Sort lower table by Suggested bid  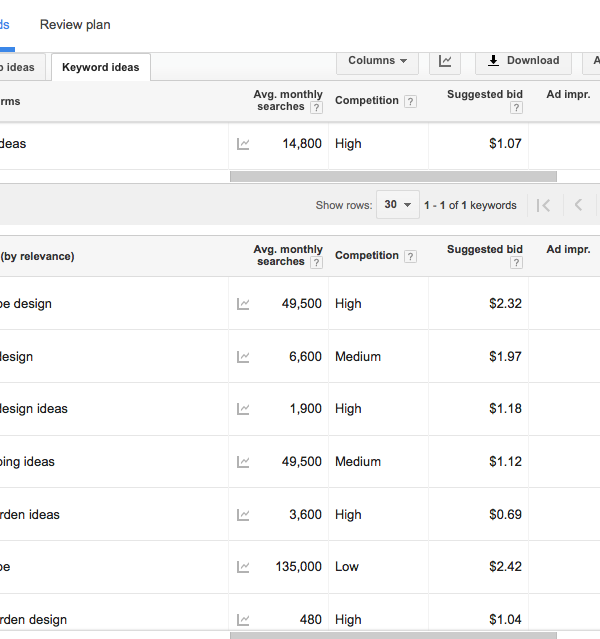[485, 249]
